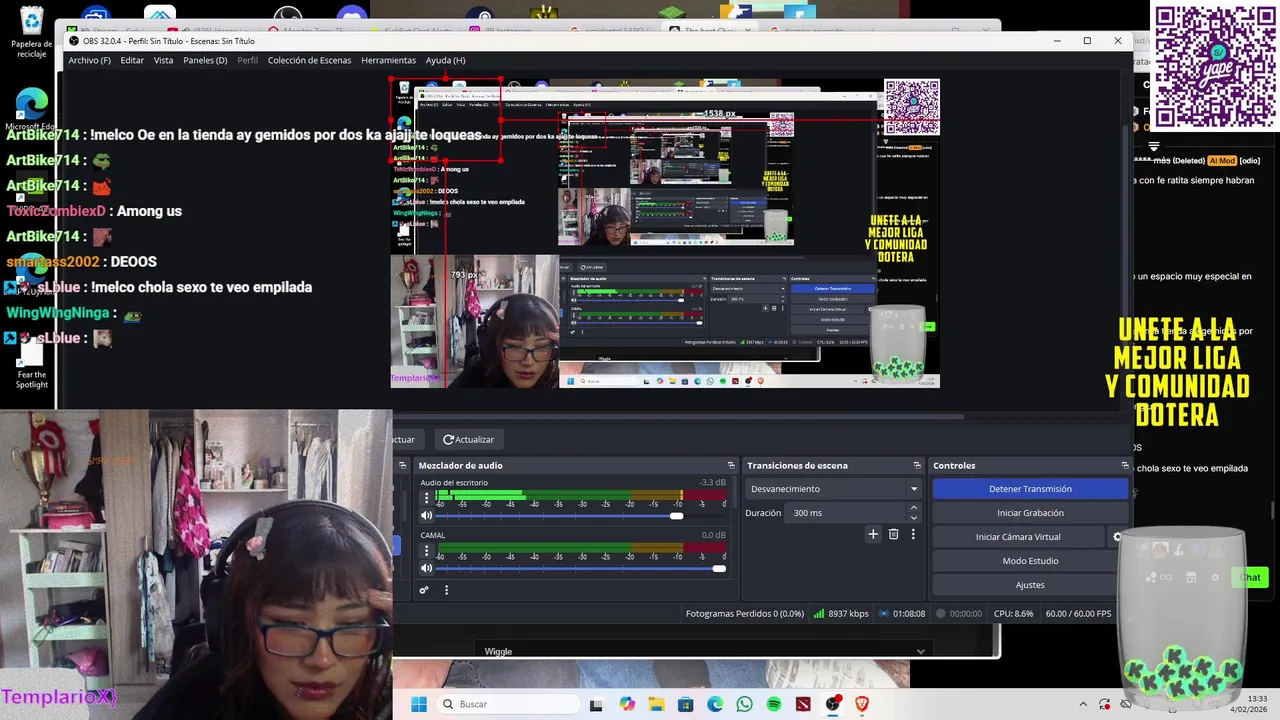Add a new scene transition
The image size is (1280, 720).
pos(873,535)
